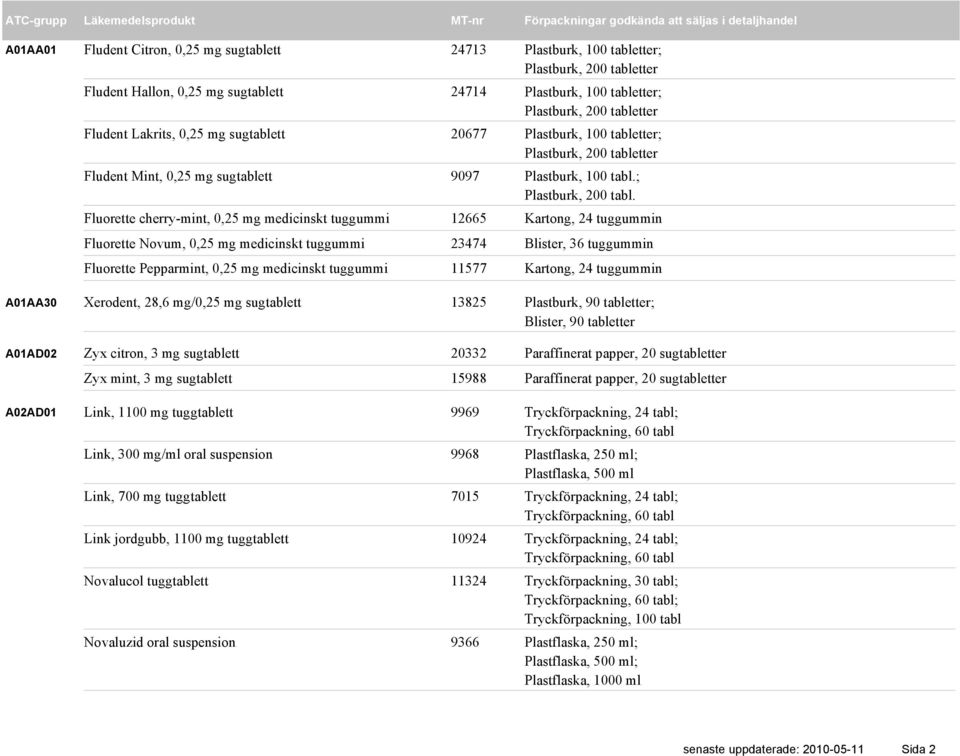
Task: Click Xerodent, 28,6 mg/0,25 mg sugtablett
Action: point(192,303)
